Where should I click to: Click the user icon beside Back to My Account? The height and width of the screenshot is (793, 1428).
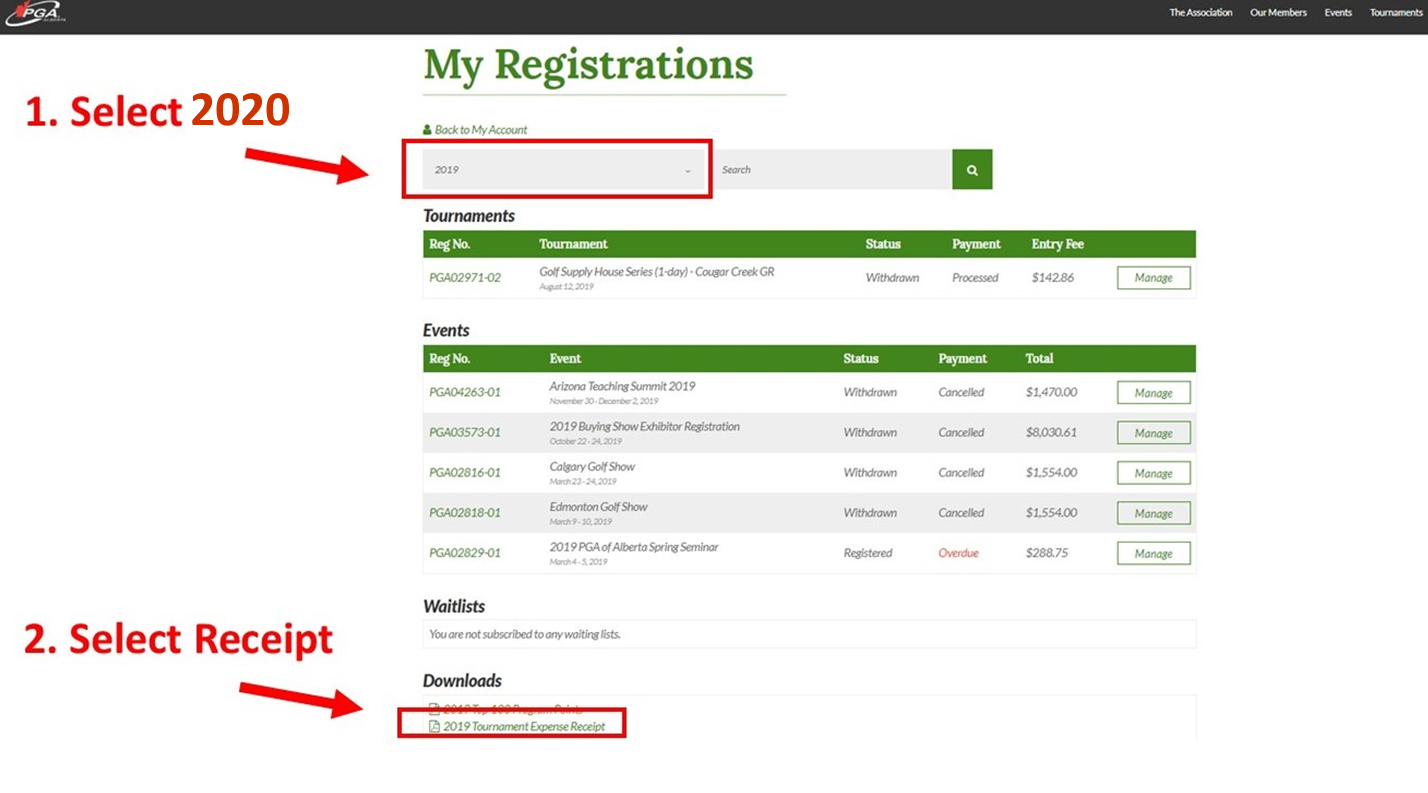point(428,130)
